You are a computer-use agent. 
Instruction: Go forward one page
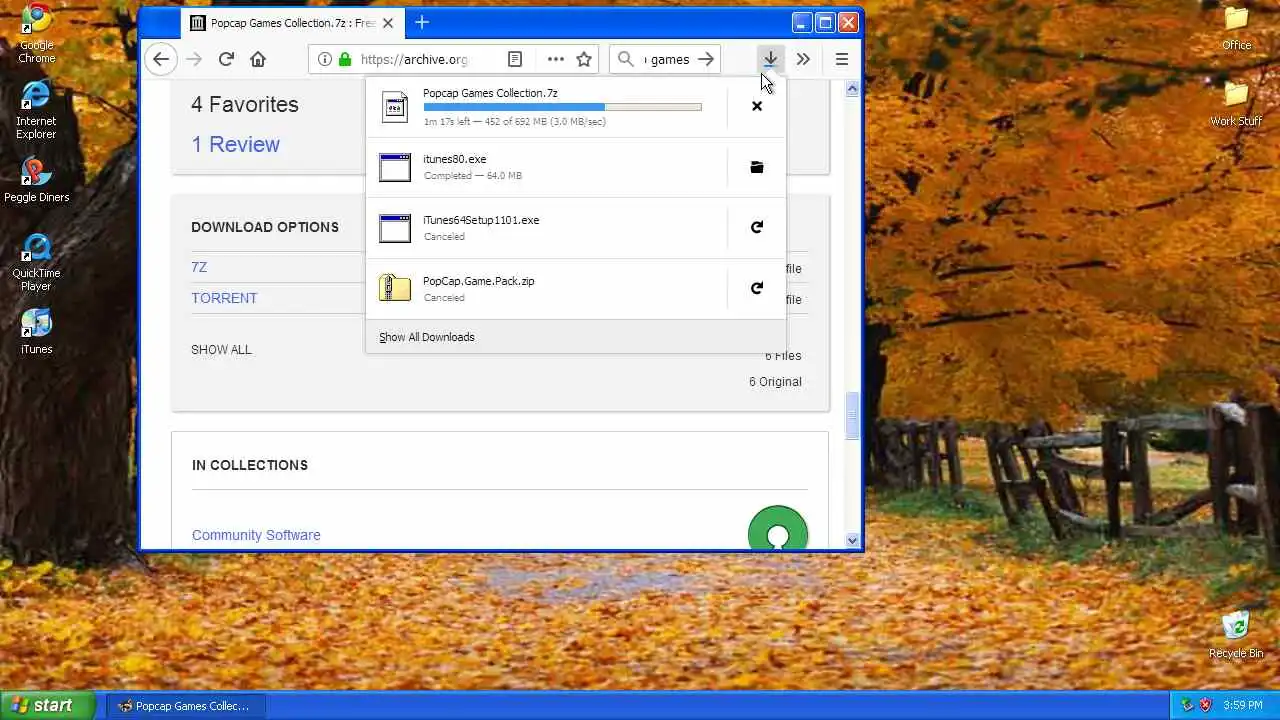click(194, 59)
